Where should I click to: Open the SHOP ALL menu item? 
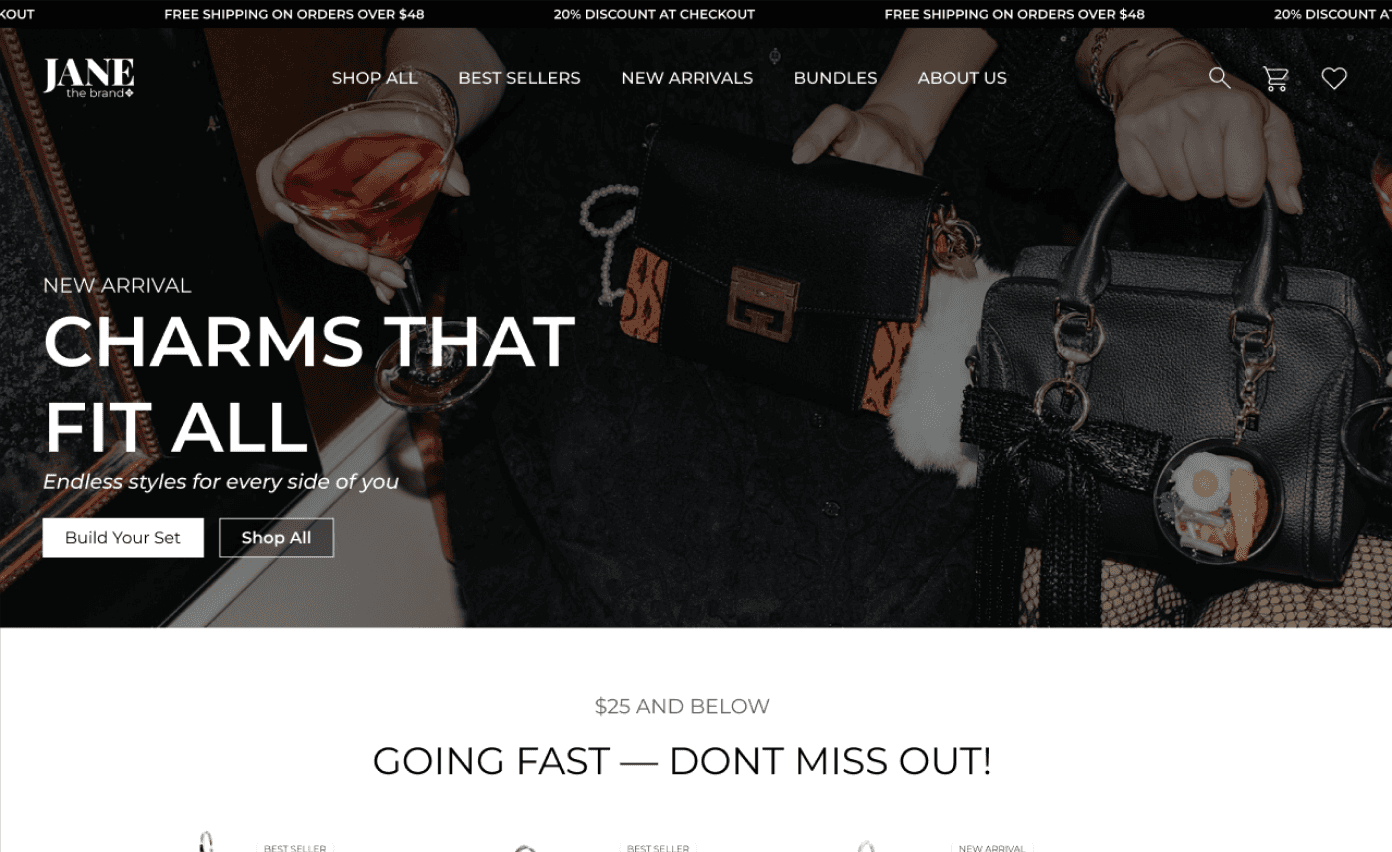coord(374,78)
